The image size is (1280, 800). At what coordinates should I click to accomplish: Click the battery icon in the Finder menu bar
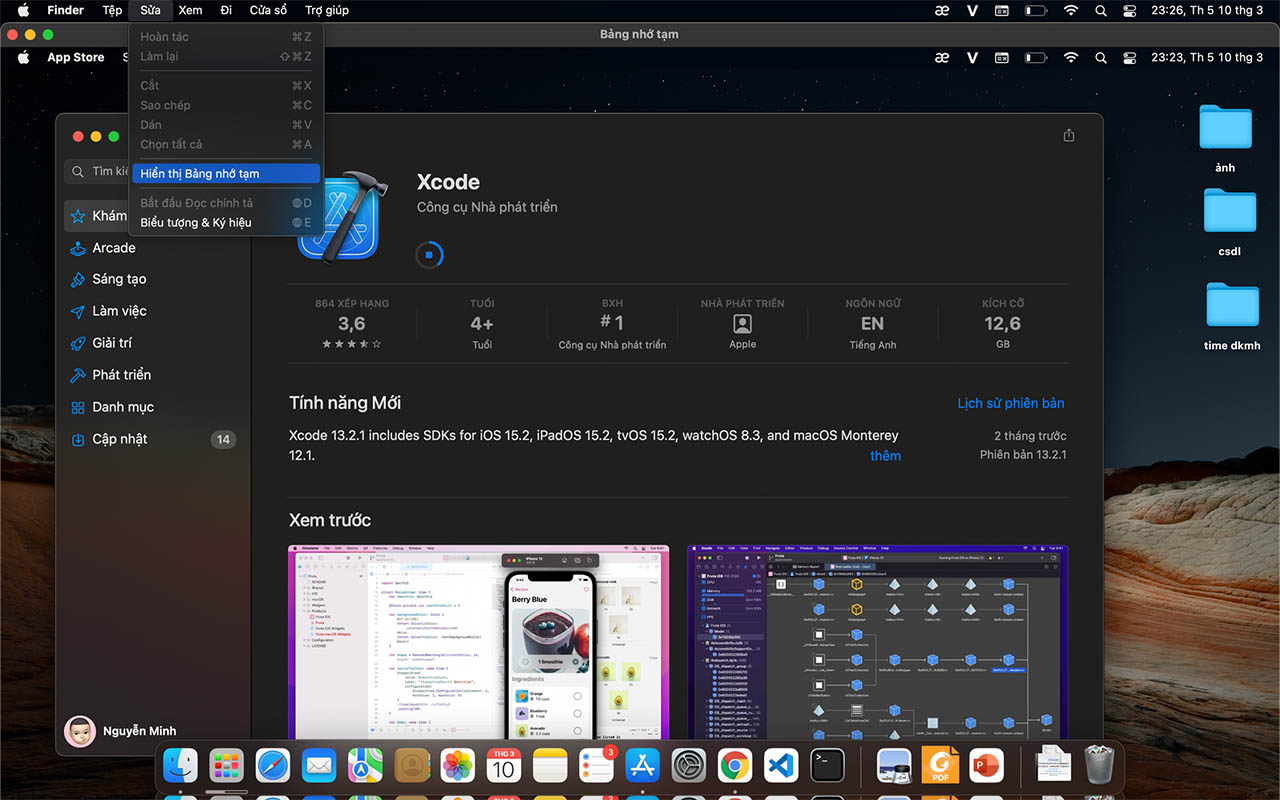pos(1037,10)
